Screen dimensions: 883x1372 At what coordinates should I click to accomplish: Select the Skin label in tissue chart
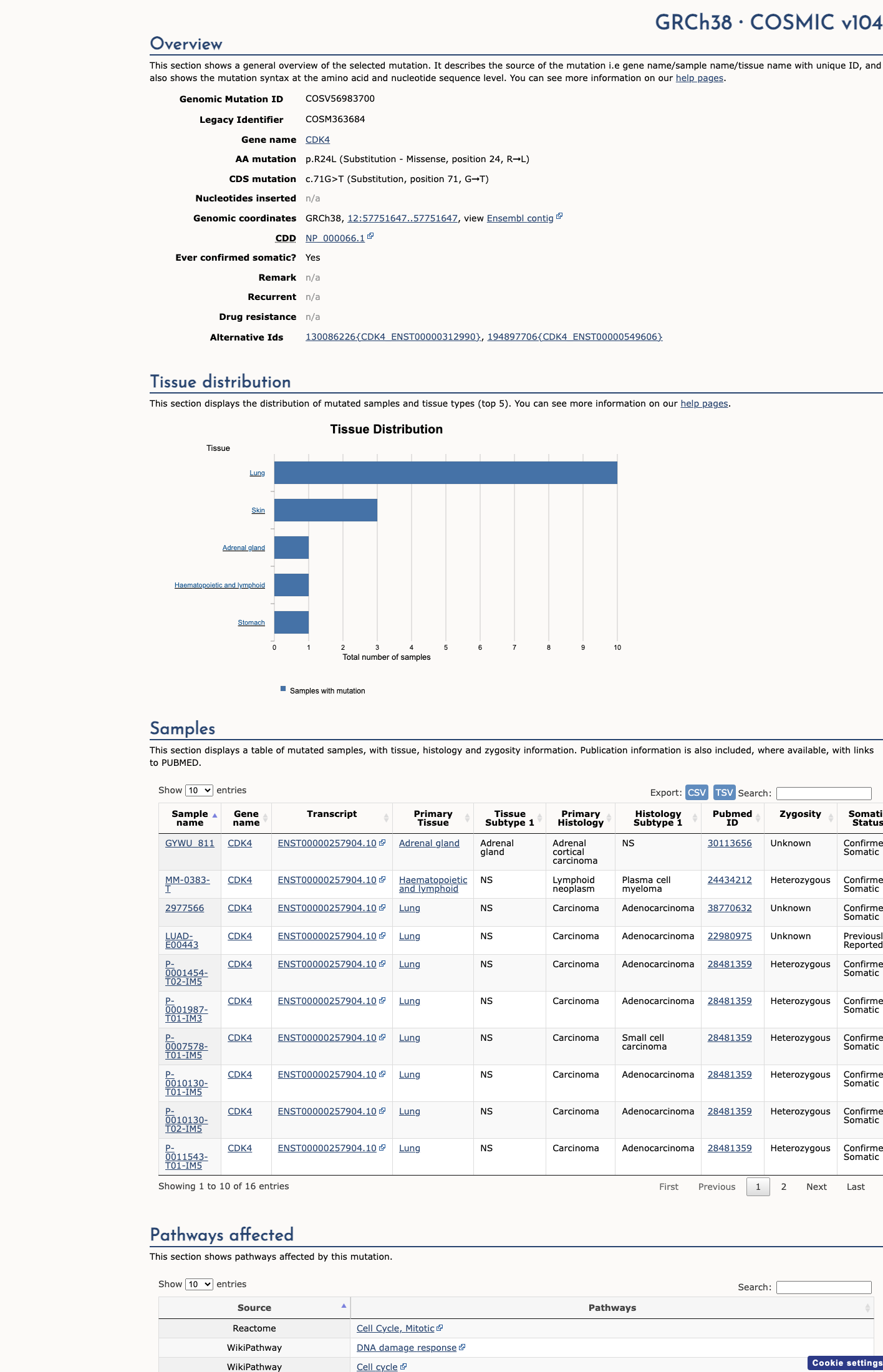pyautogui.click(x=258, y=510)
